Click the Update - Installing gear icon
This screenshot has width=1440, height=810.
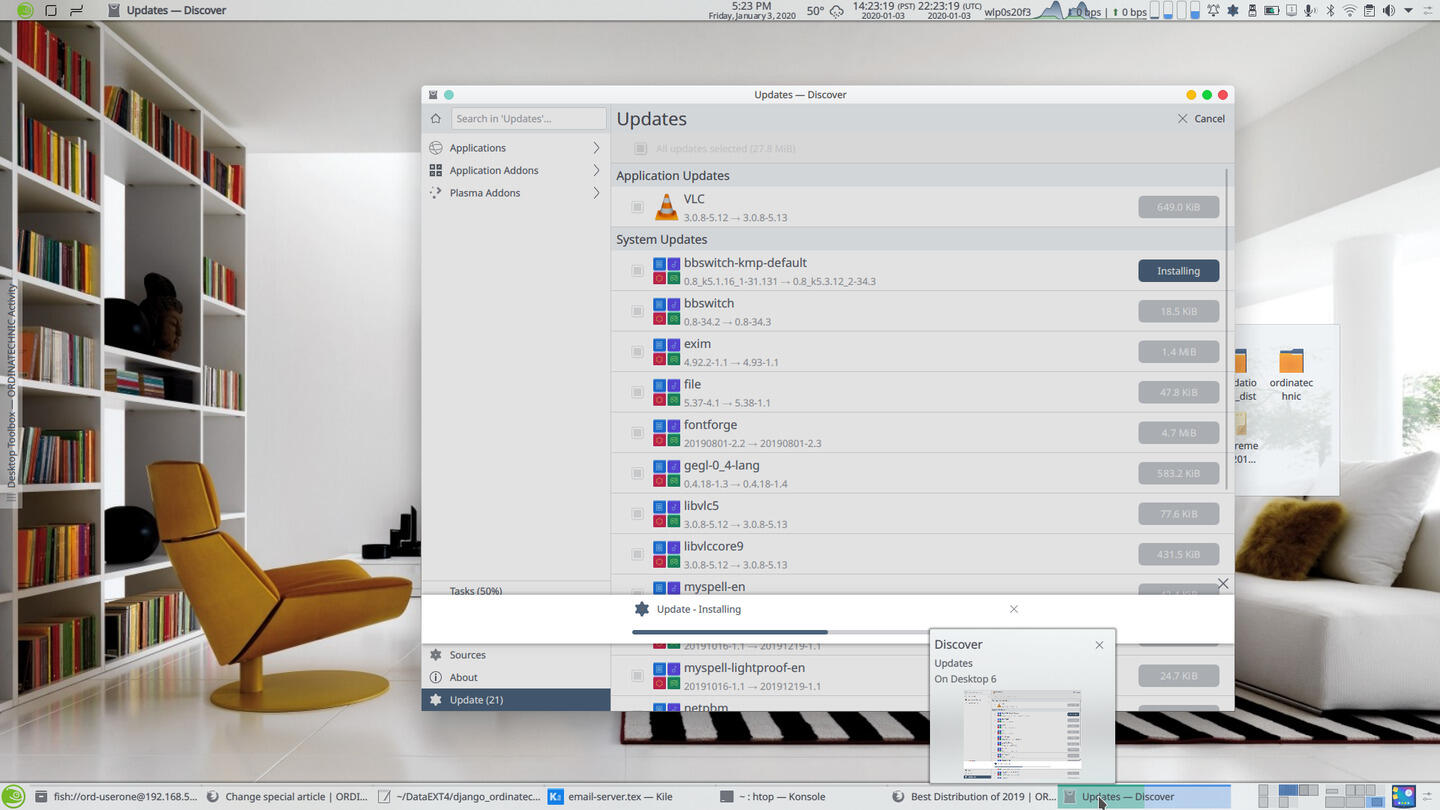[642, 609]
